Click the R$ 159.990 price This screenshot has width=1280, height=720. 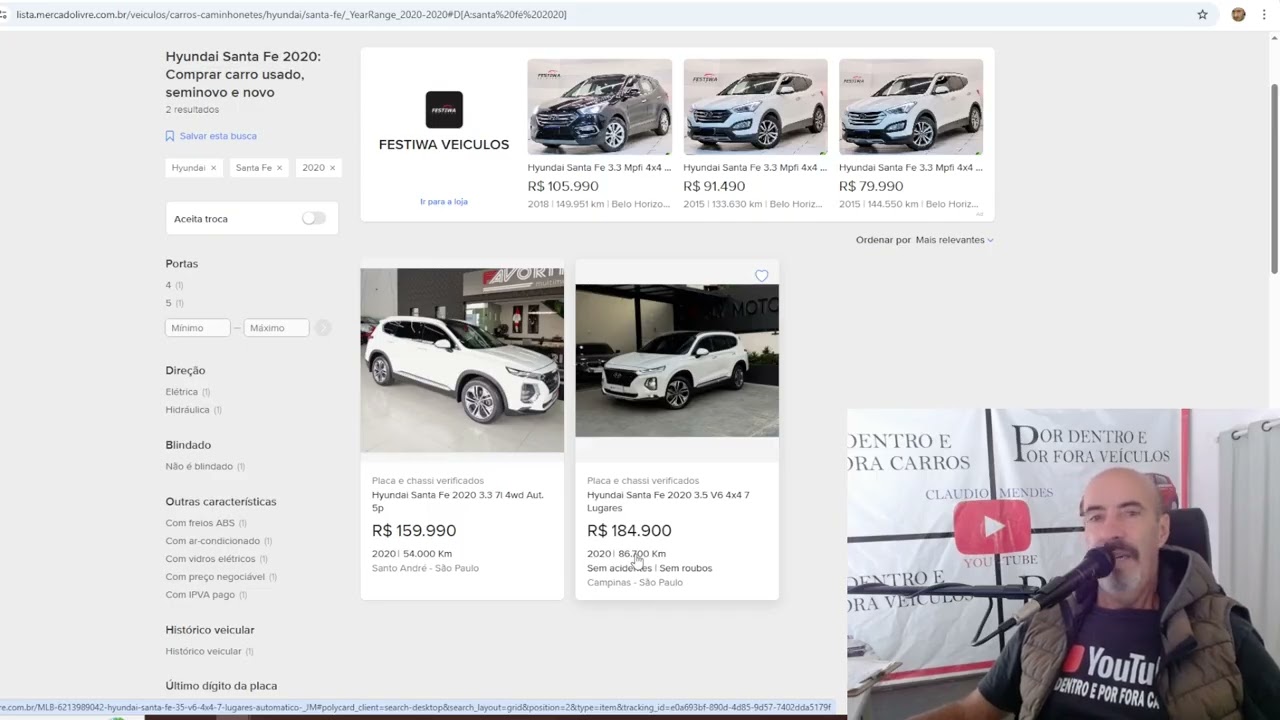click(414, 531)
